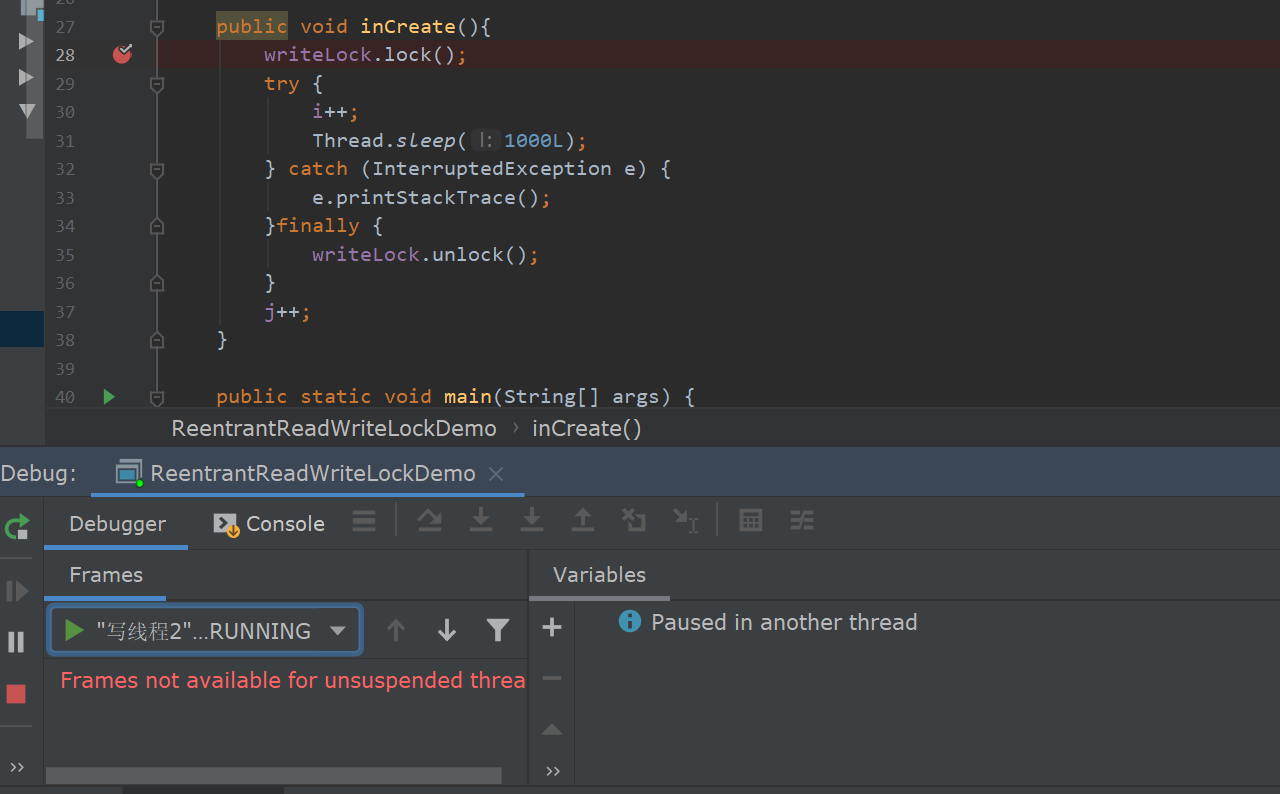This screenshot has height=794, width=1280.
Task: Click ReentrantReadWriteLockDemo in the breadcrumb bar
Action: click(x=334, y=429)
